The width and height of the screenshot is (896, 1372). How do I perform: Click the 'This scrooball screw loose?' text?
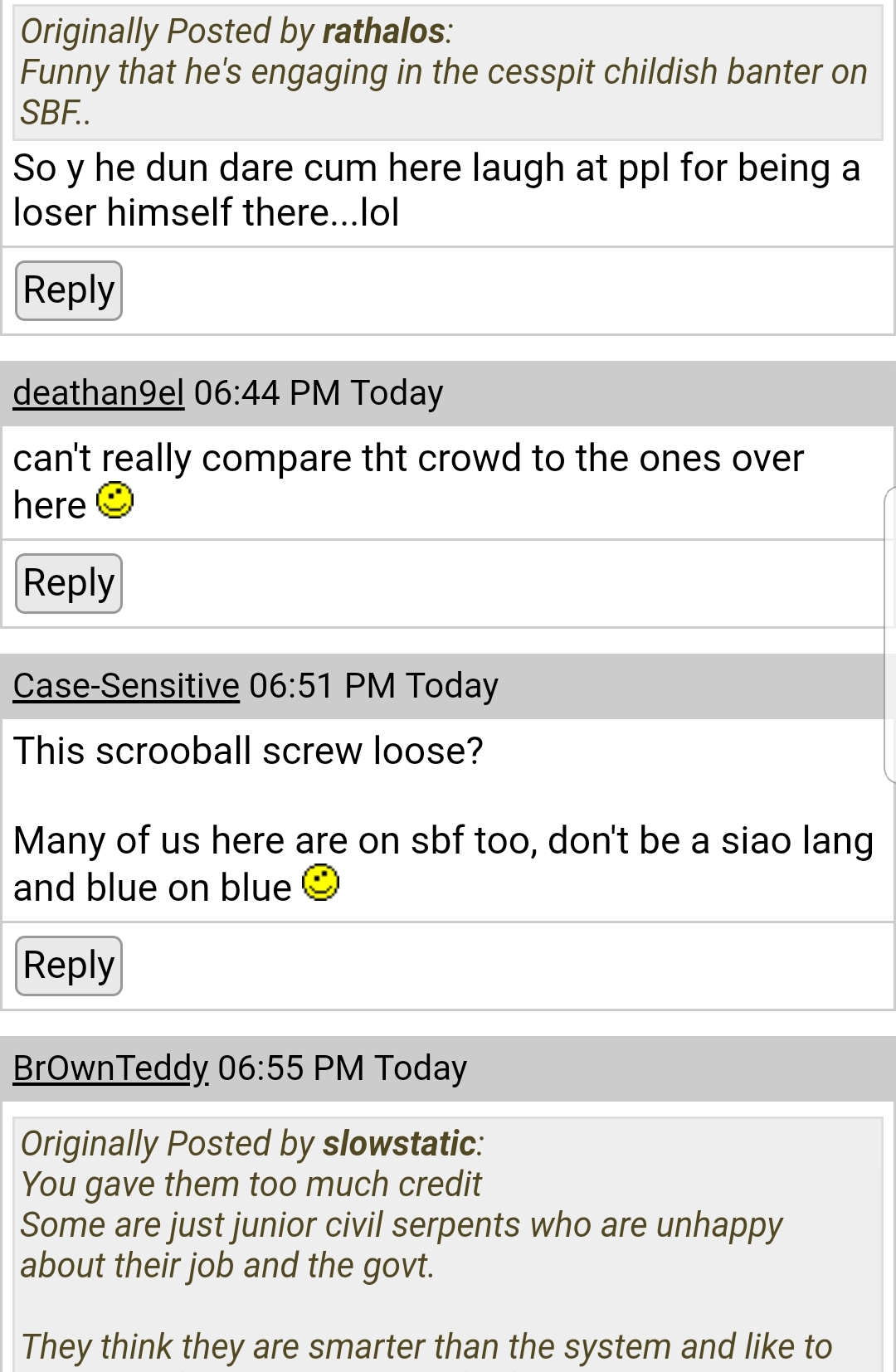[248, 752]
